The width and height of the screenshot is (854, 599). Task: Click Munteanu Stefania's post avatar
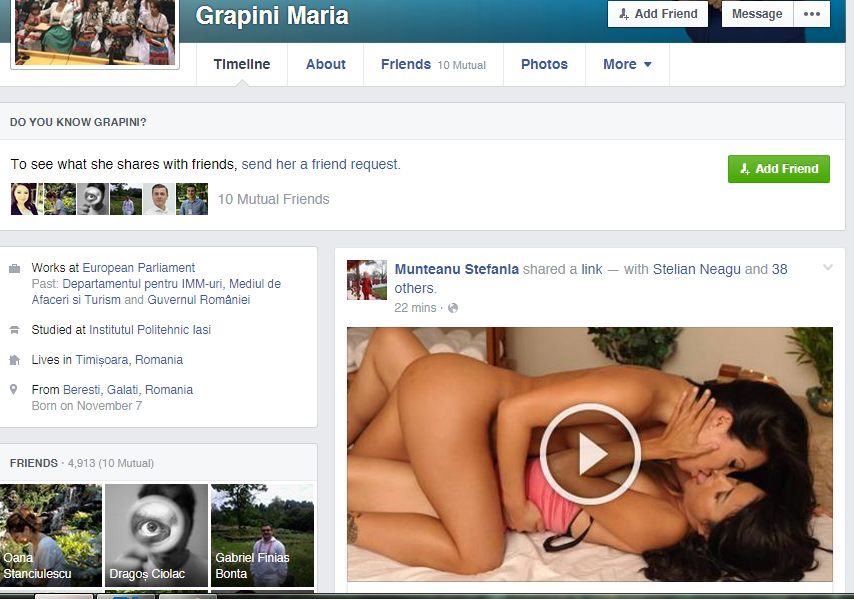point(367,280)
